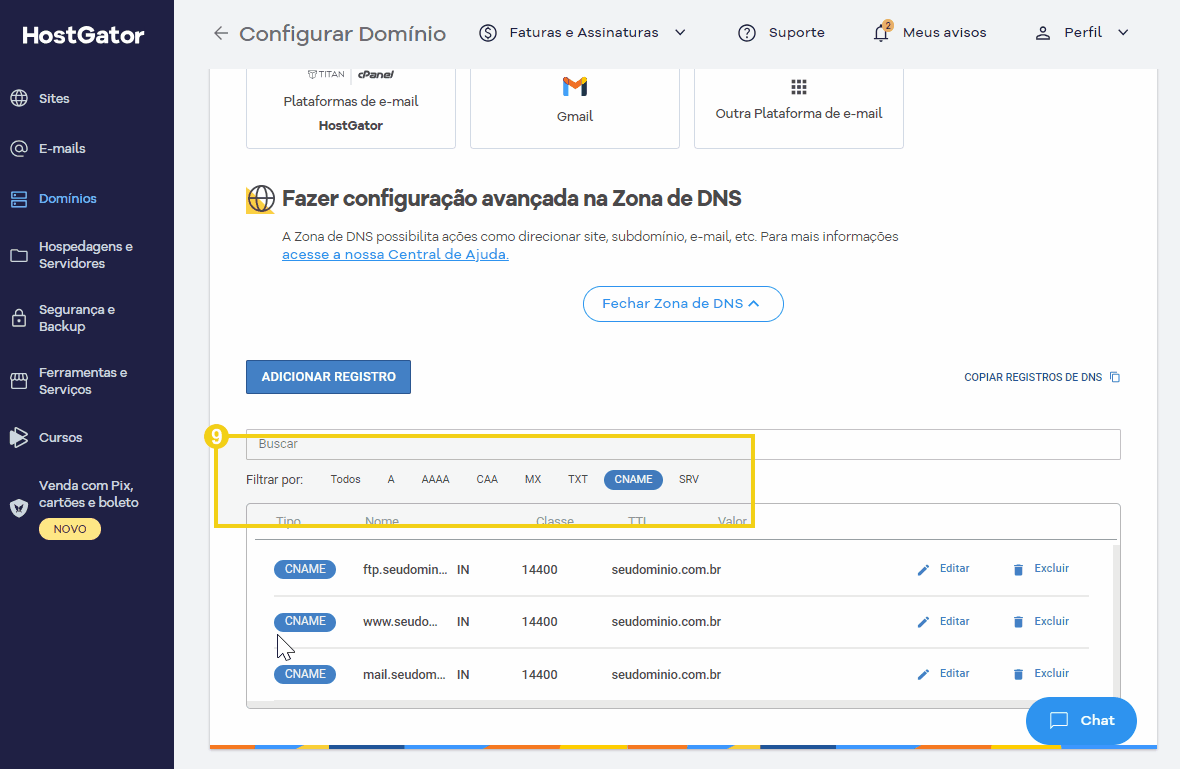The width and height of the screenshot is (1180, 769).
Task: Expand Faturas e Assinaturas dropdown chevron
Action: click(680, 32)
